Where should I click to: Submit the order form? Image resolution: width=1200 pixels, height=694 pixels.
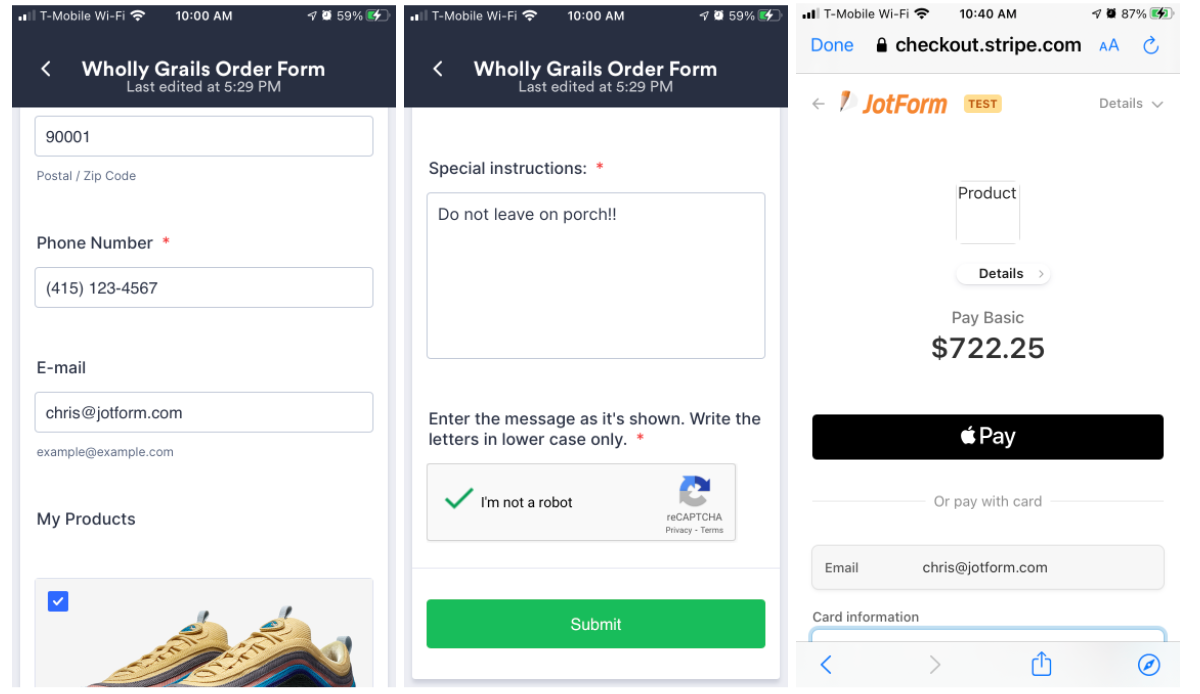[x=596, y=624]
